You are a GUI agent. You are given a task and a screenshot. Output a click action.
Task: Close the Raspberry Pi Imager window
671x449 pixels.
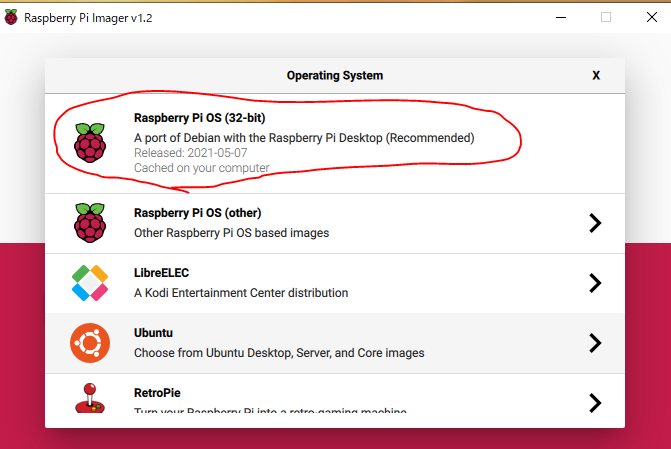pyautogui.click(x=652, y=17)
